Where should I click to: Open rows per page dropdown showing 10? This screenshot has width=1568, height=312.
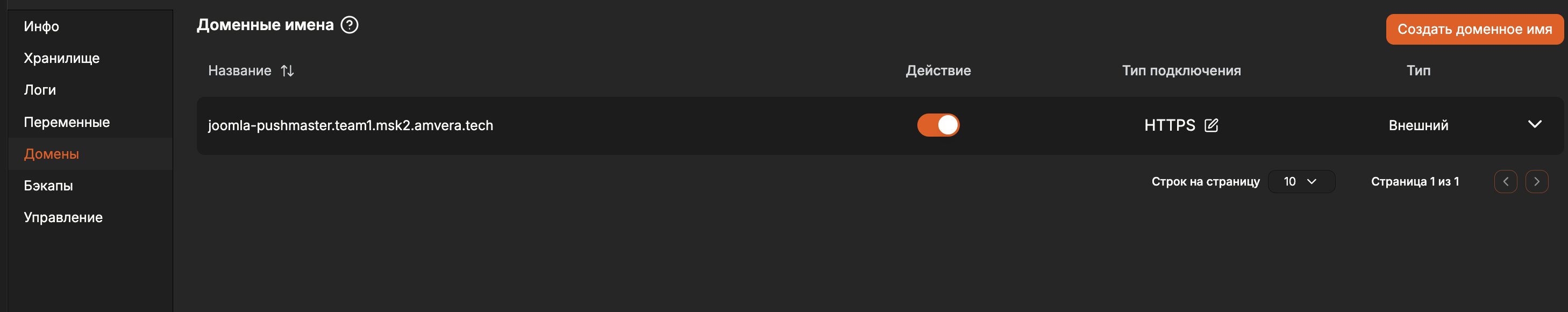click(1301, 182)
